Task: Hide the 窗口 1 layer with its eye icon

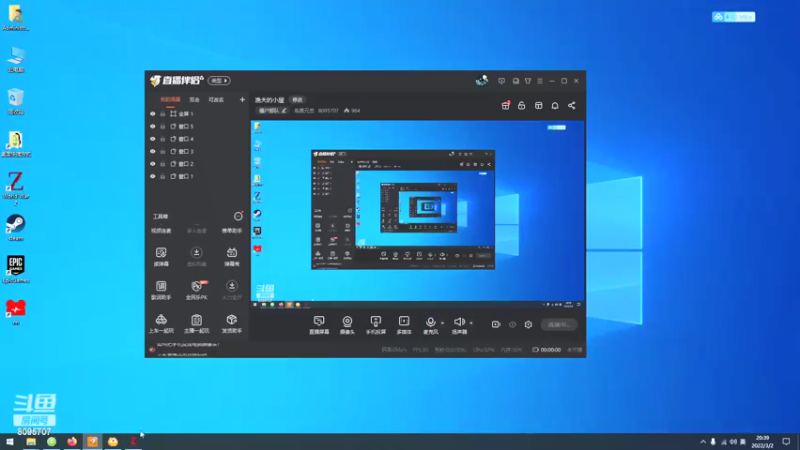Action: coord(153,177)
